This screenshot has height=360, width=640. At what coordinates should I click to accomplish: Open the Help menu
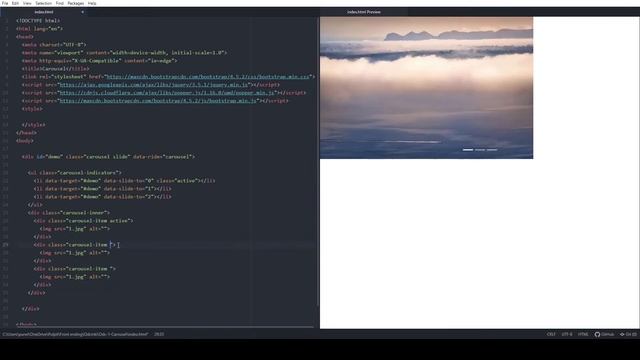pyautogui.click(x=92, y=3)
